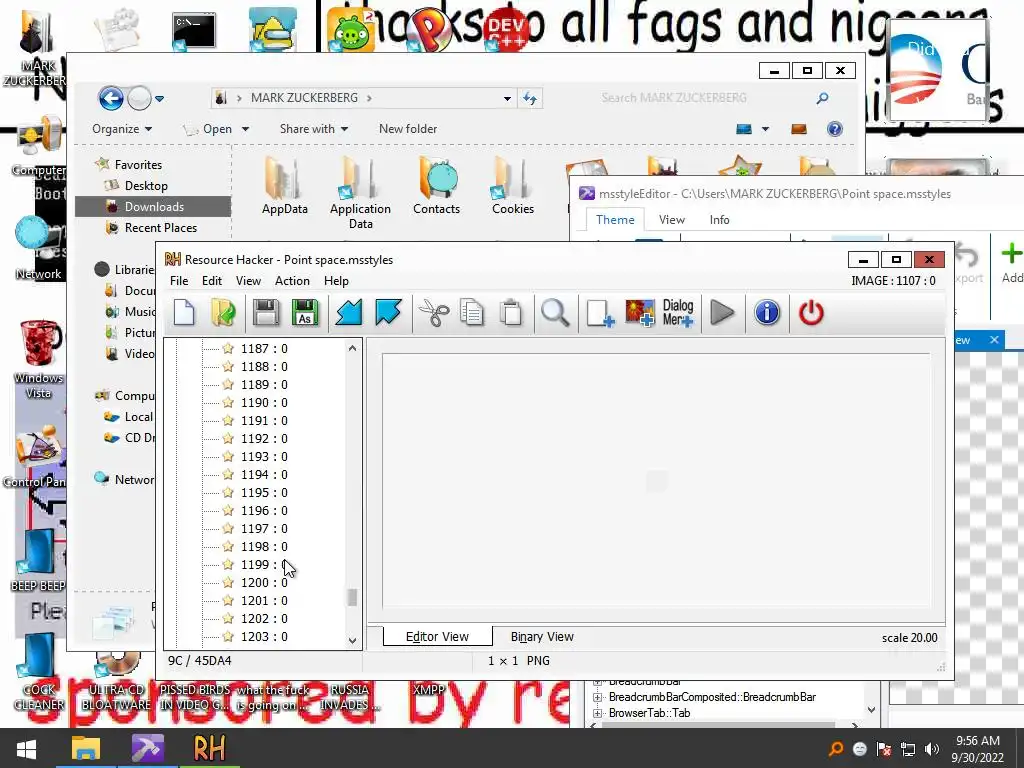This screenshot has width=1024, height=768.
Task: Open Share with dropdown in Explorer
Action: click(x=313, y=129)
